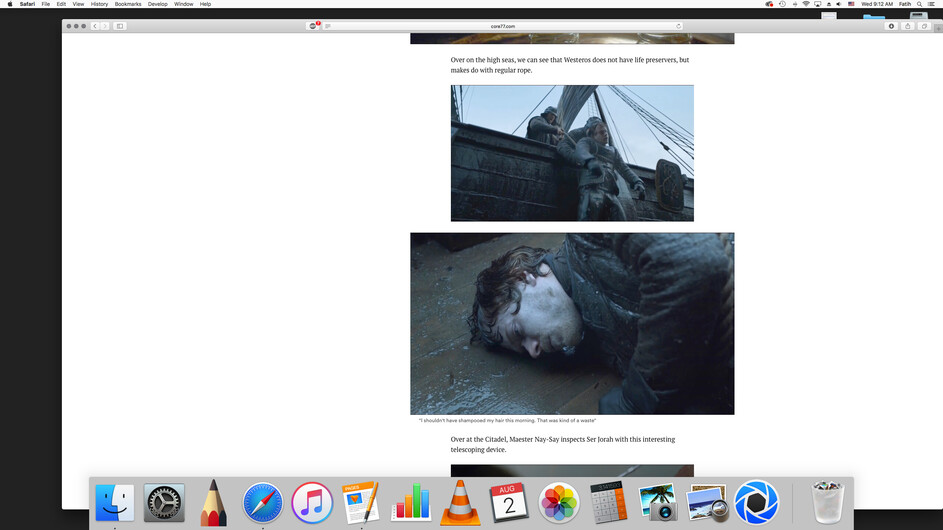Reload the core77.com page
The width and height of the screenshot is (943, 530).
coord(678,26)
